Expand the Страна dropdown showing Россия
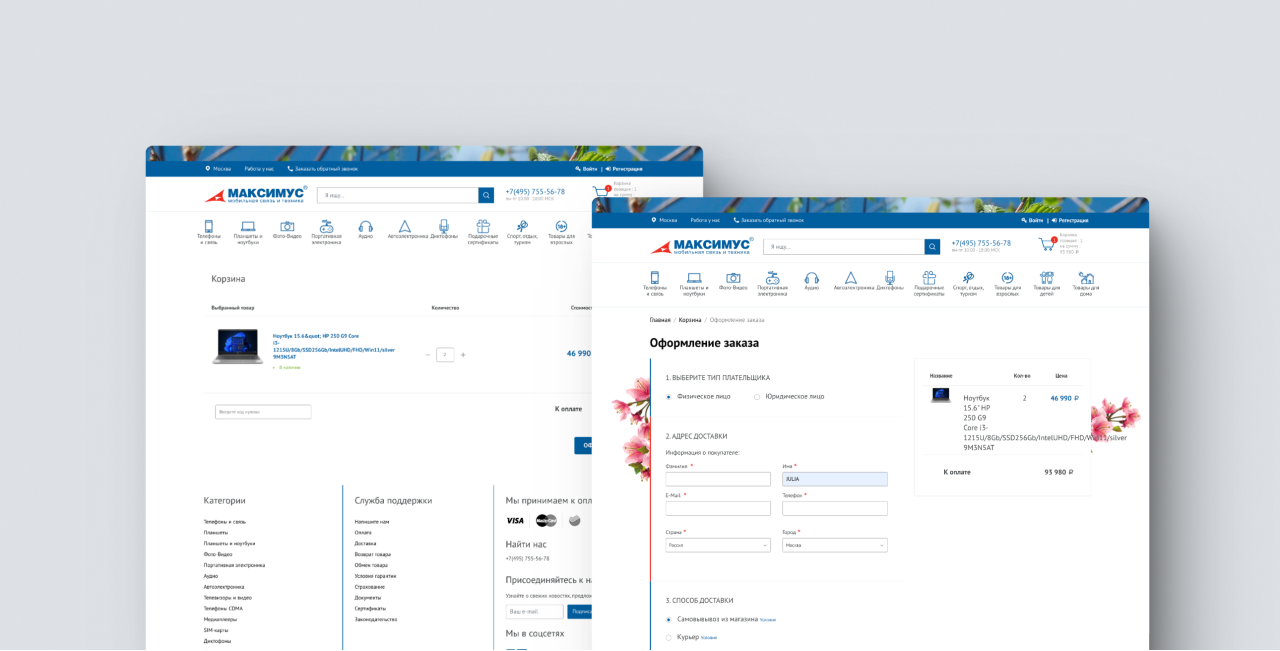 coord(718,545)
